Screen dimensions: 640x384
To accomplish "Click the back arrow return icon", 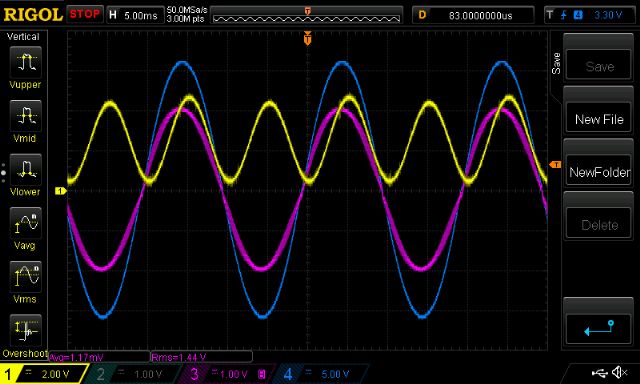I will coord(599,328).
